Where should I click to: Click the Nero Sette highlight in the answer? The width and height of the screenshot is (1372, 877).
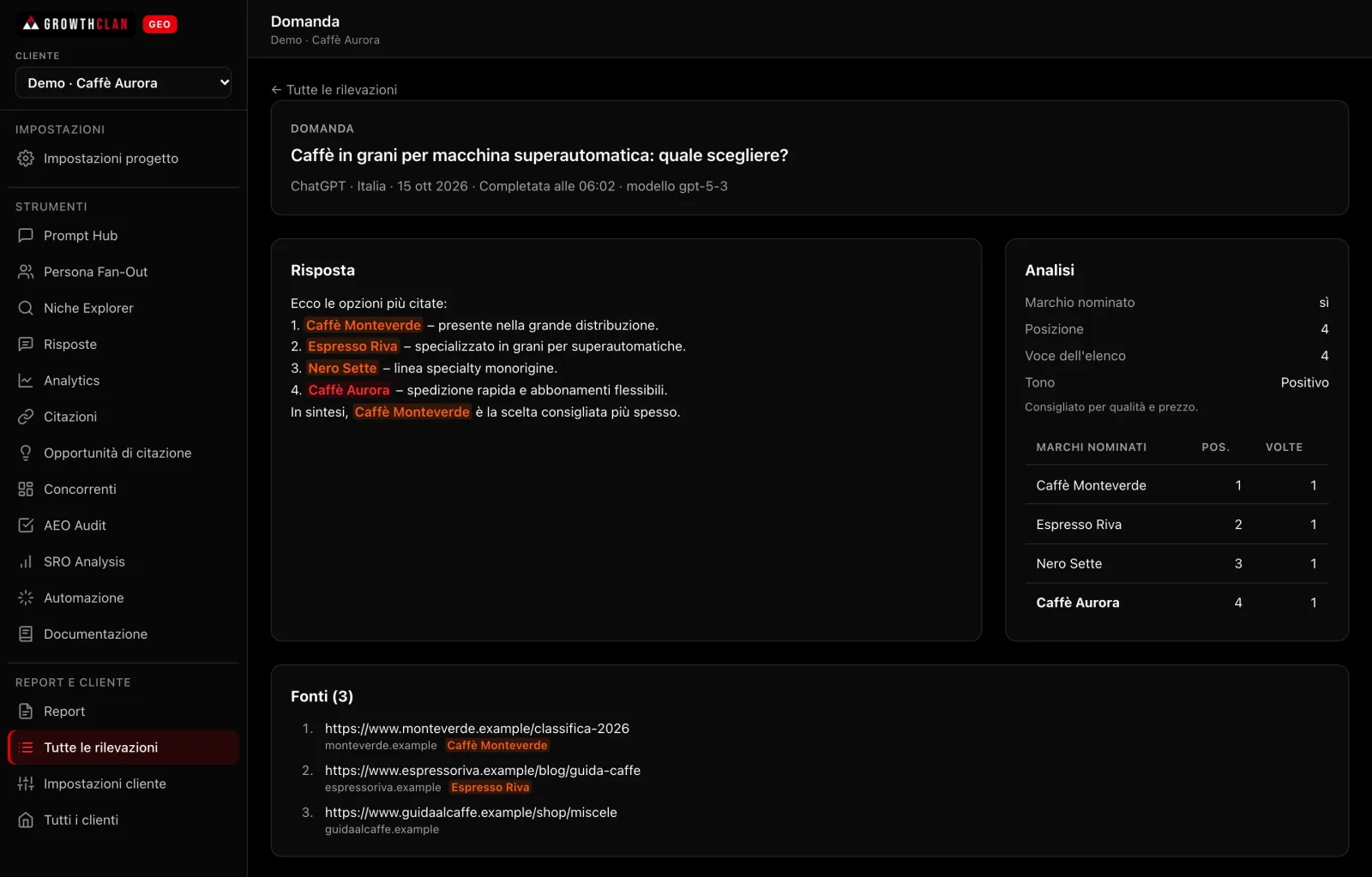342,368
